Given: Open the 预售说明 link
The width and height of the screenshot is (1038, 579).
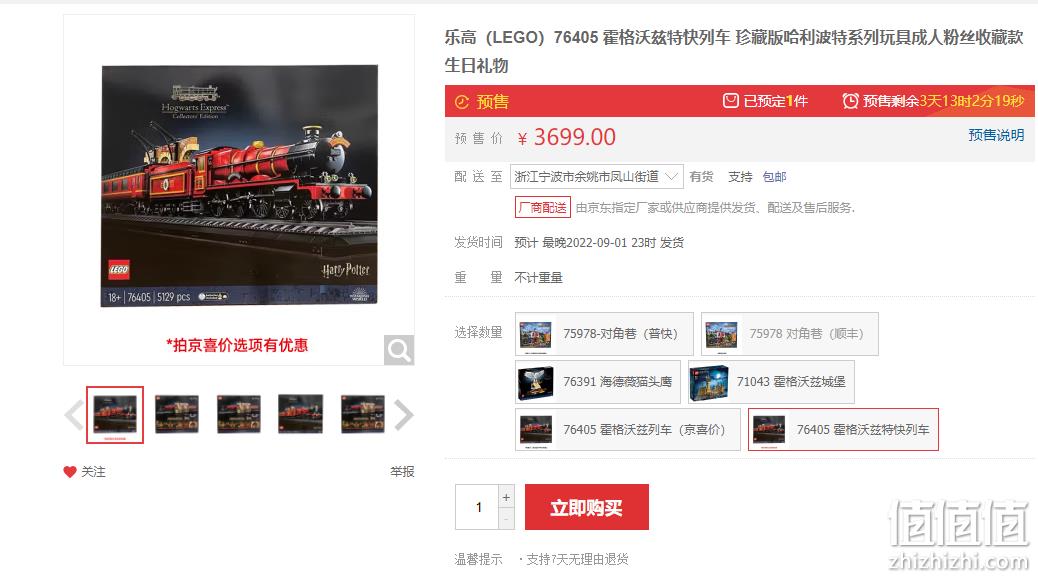Looking at the screenshot, I should click(x=996, y=136).
